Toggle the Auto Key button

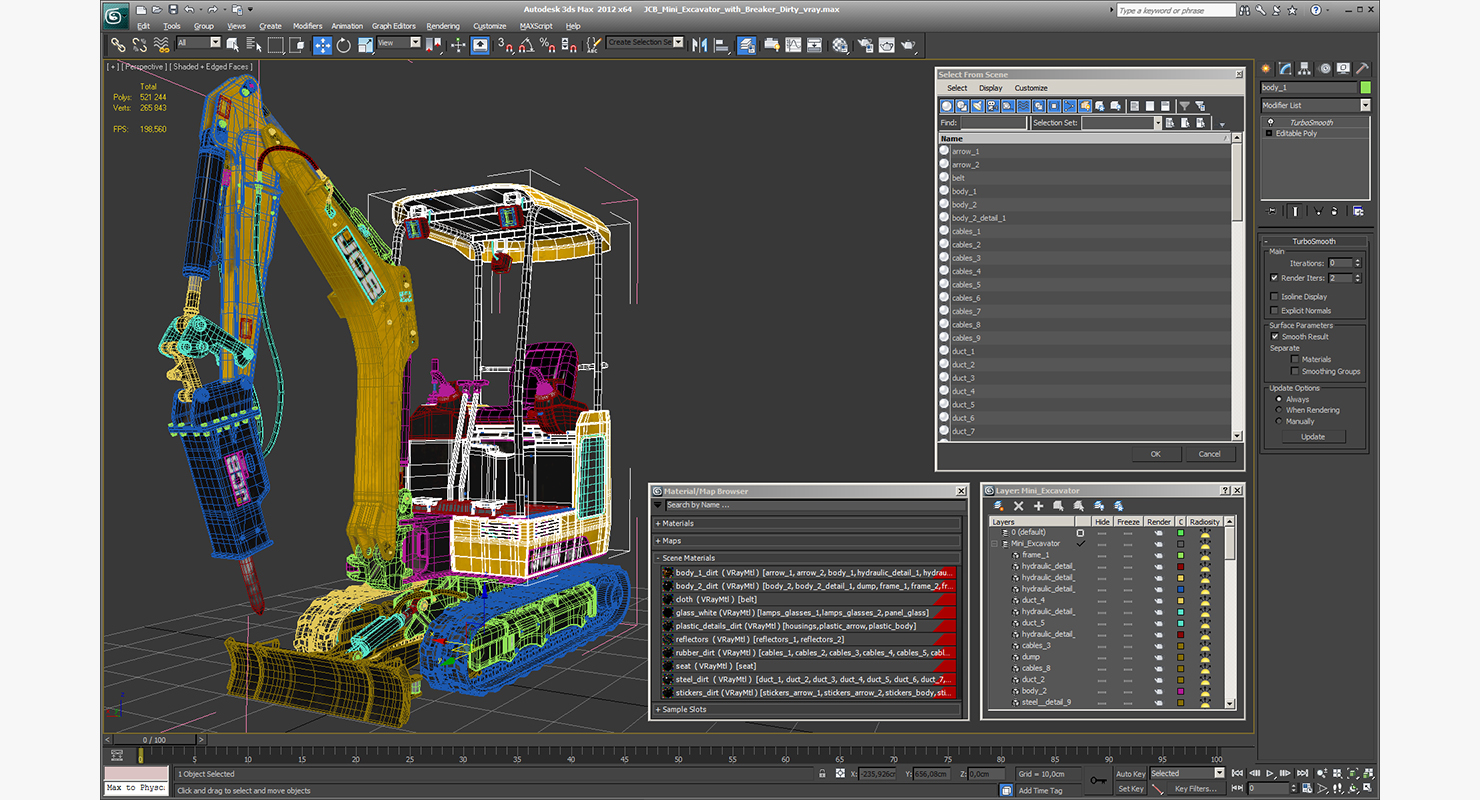pos(1130,774)
